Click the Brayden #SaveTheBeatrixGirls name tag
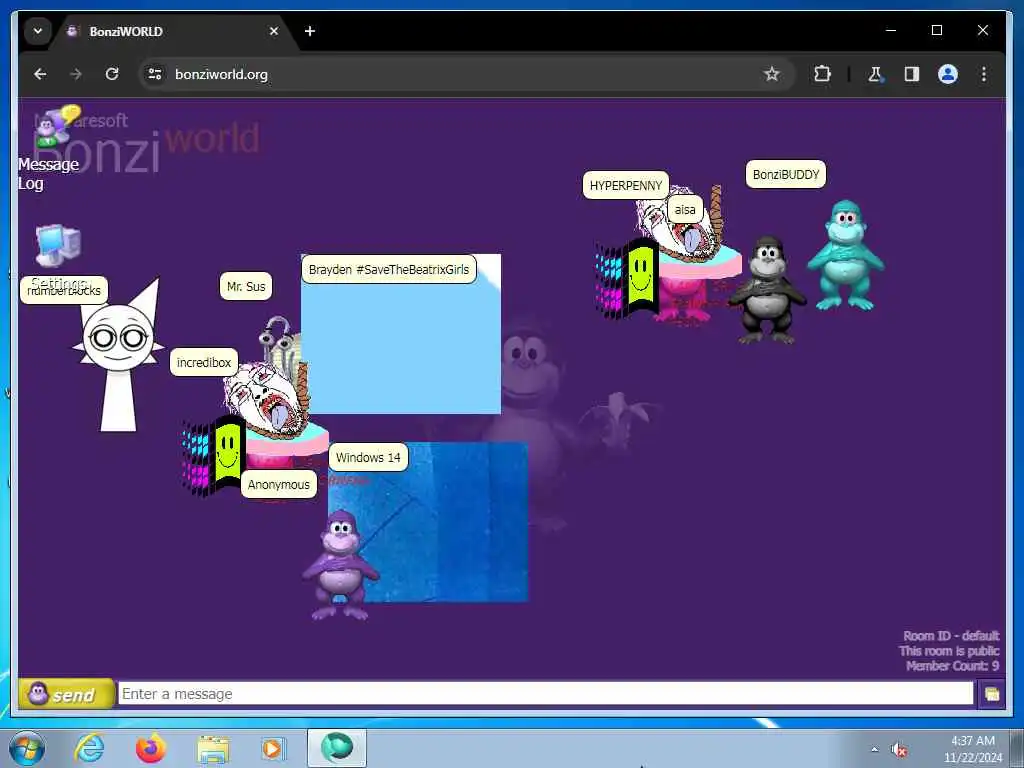This screenshot has width=1024, height=768. click(389, 269)
